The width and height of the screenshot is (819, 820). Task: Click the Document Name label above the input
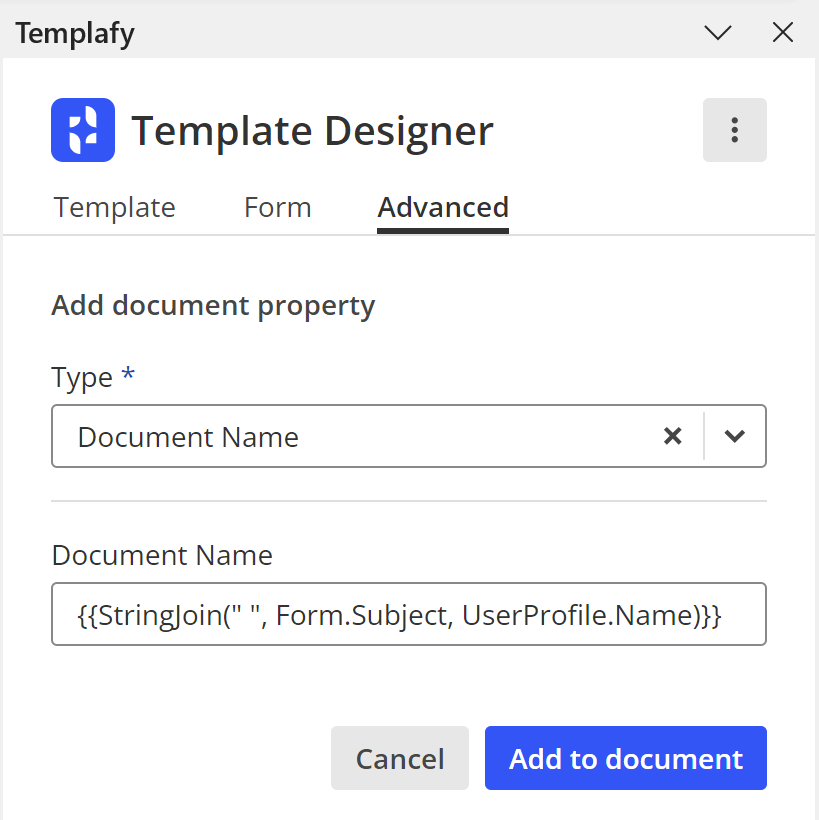[x=162, y=555]
